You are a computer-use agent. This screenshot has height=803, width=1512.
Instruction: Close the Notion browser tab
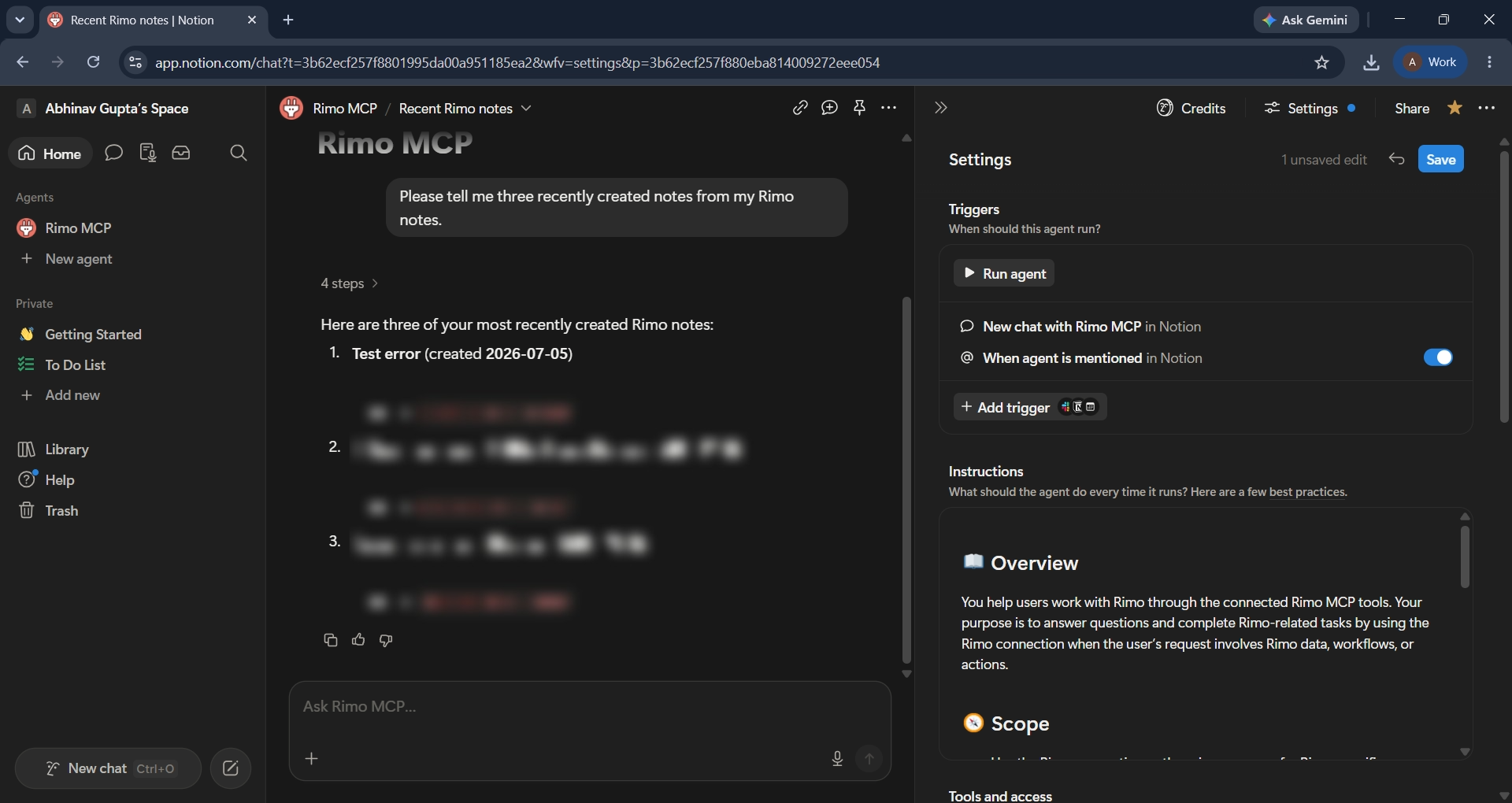pyautogui.click(x=252, y=20)
